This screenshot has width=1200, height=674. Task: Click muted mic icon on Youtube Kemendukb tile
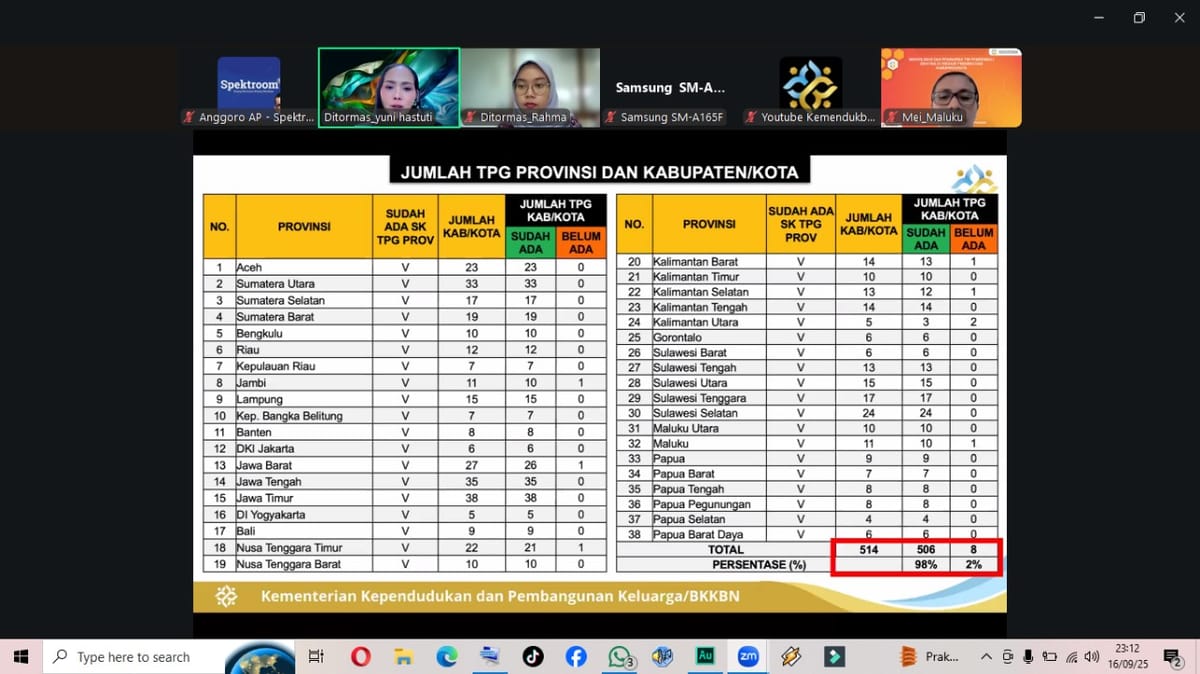[x=750, y=117]
